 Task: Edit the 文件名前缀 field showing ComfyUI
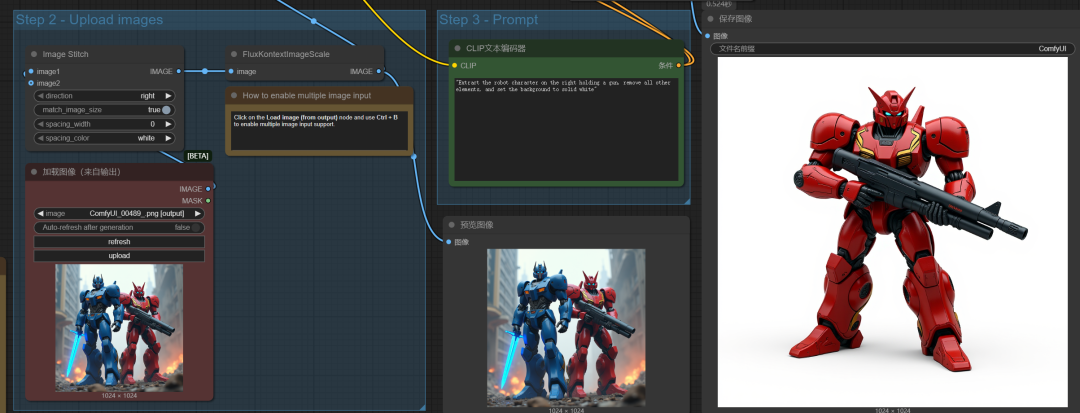tap(893, 49)
